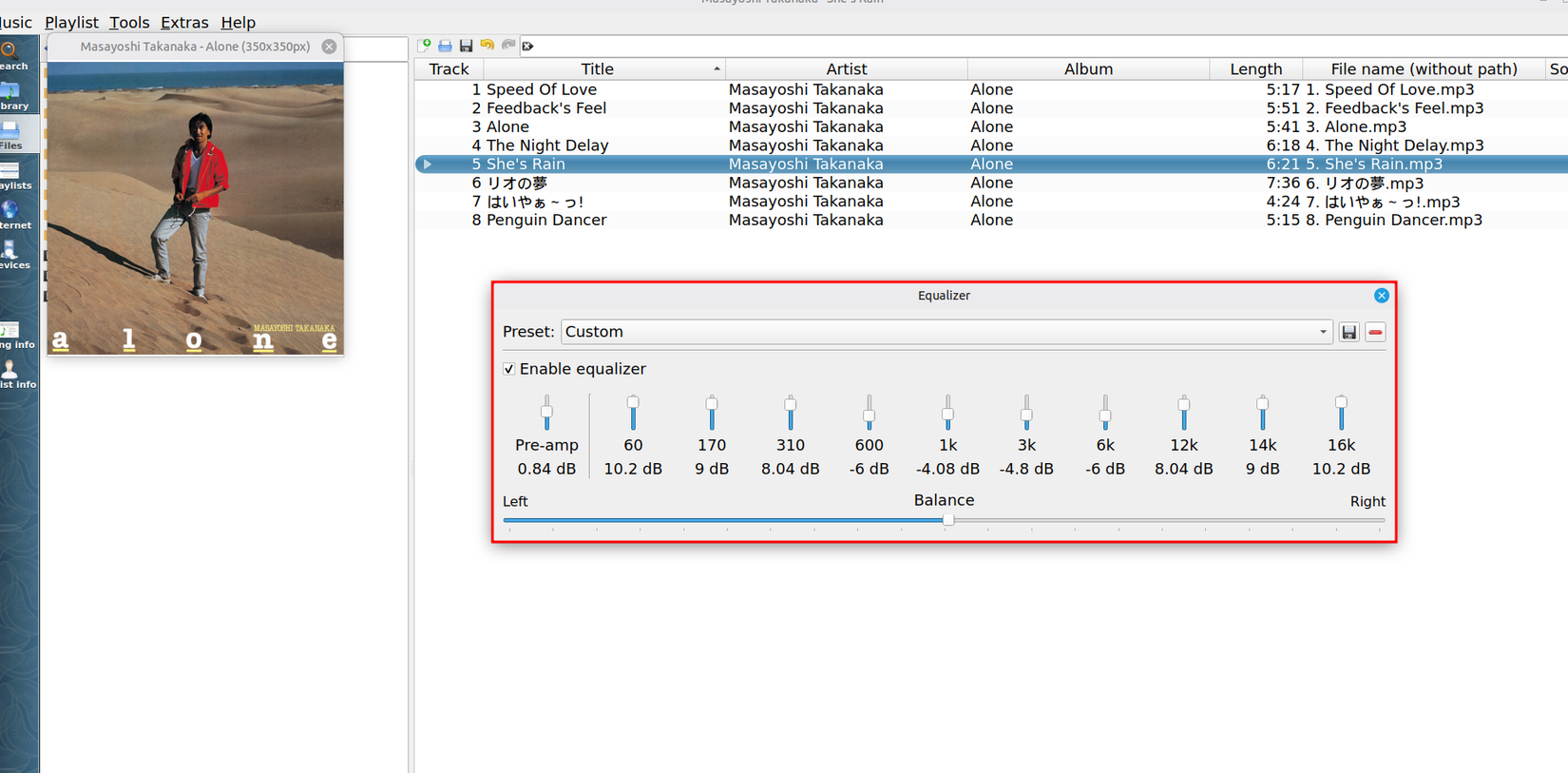
Task: Open the Playlist menu
Action: coord(71,22)
